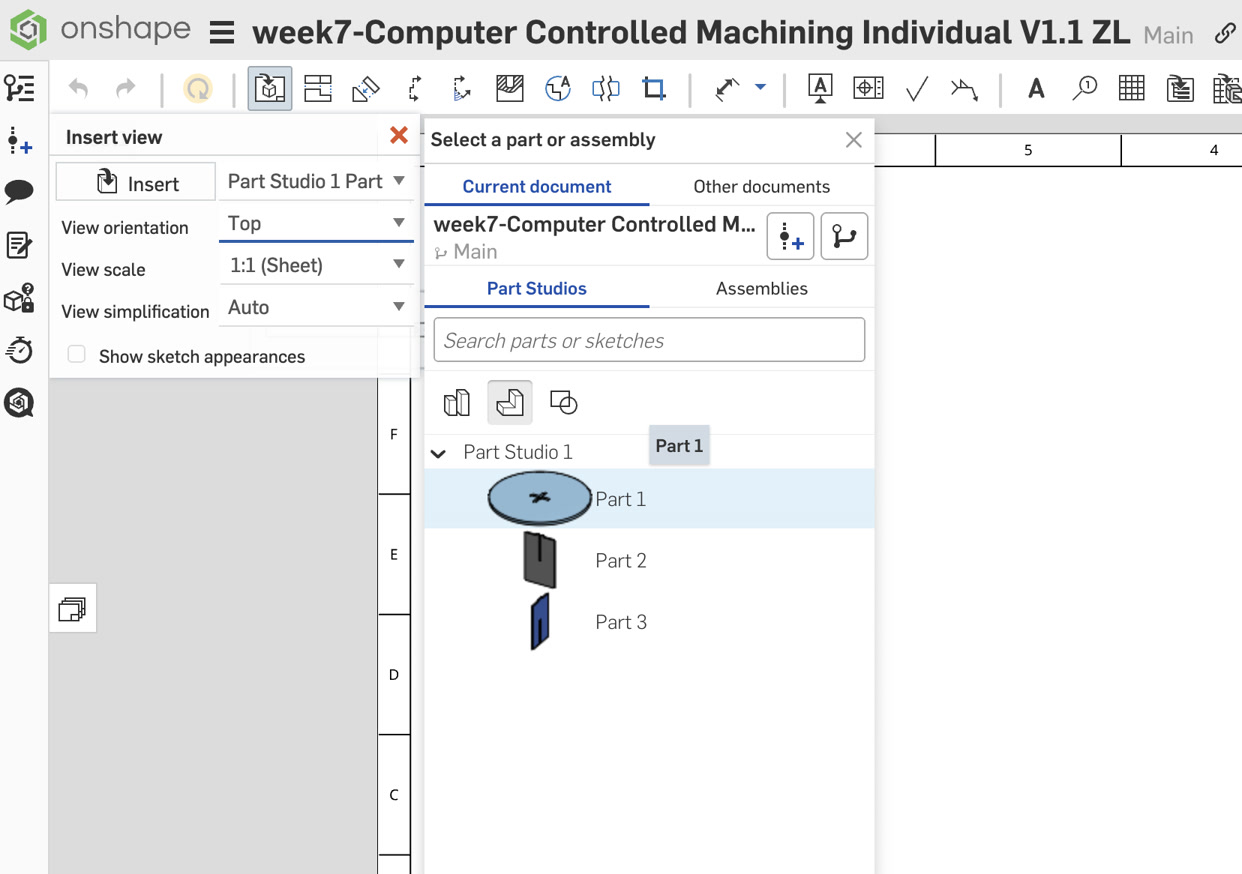
Task: Open the View simplification Auto dropdown
Action: pos(316,307)
